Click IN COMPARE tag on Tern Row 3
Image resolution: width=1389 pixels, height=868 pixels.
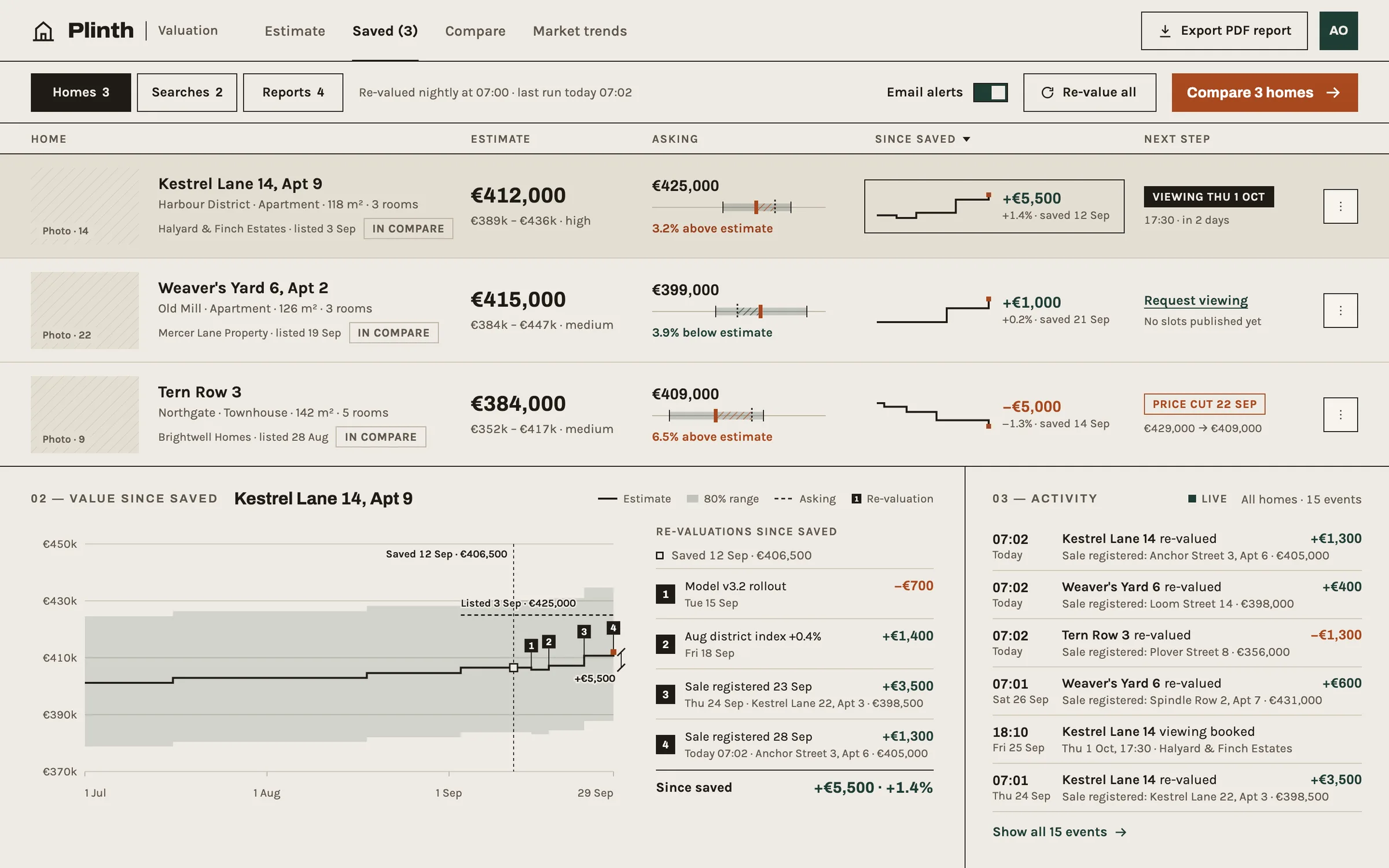(x=381, y=437)
